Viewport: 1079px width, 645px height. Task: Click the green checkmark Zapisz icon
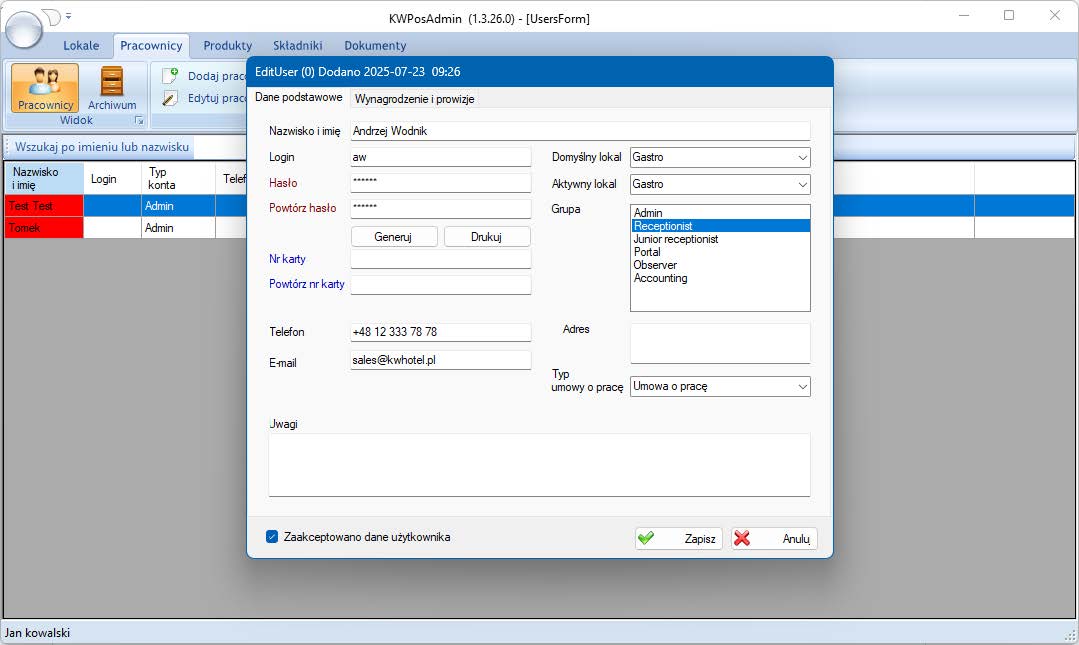click(x=647, y=538)
